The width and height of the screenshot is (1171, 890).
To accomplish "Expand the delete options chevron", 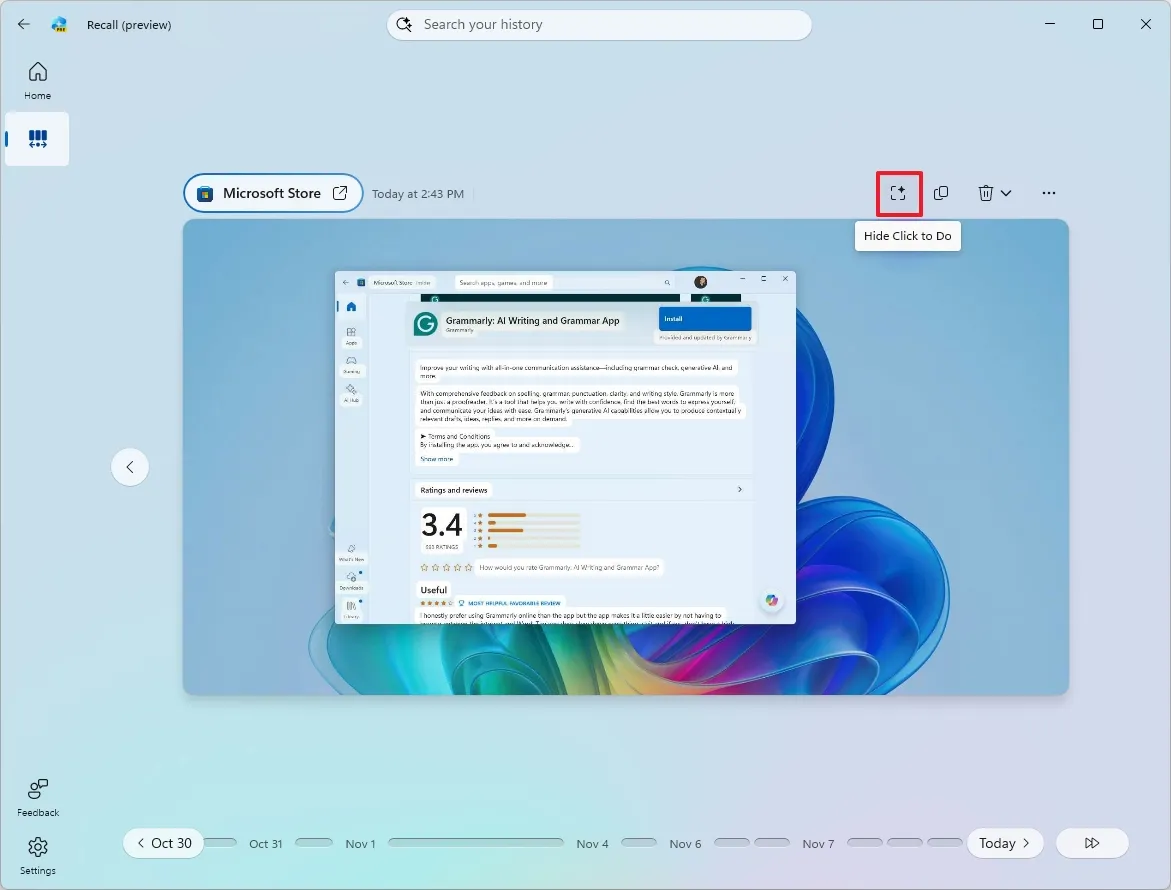I will pos(1008,193).
